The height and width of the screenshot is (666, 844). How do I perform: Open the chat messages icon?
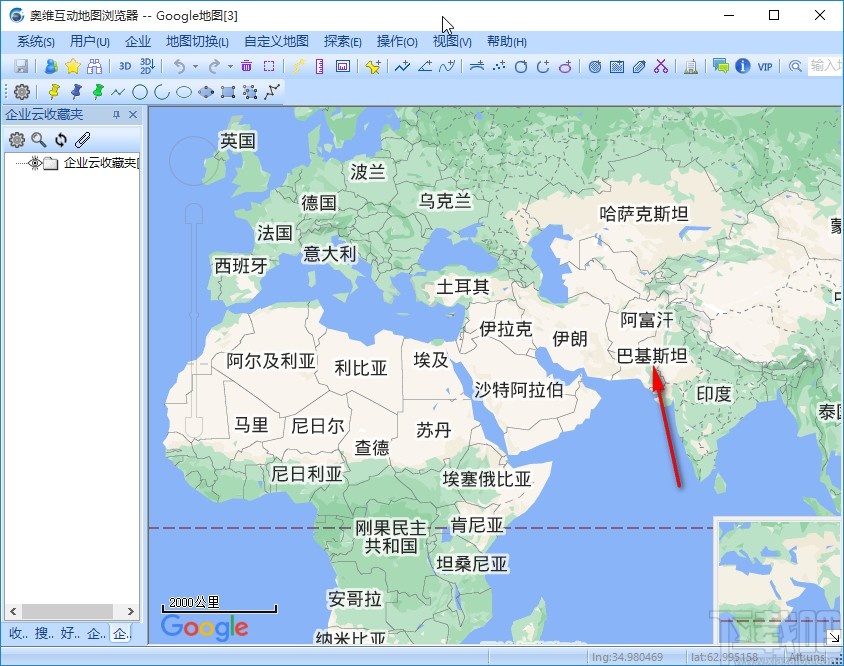[721, 66]
